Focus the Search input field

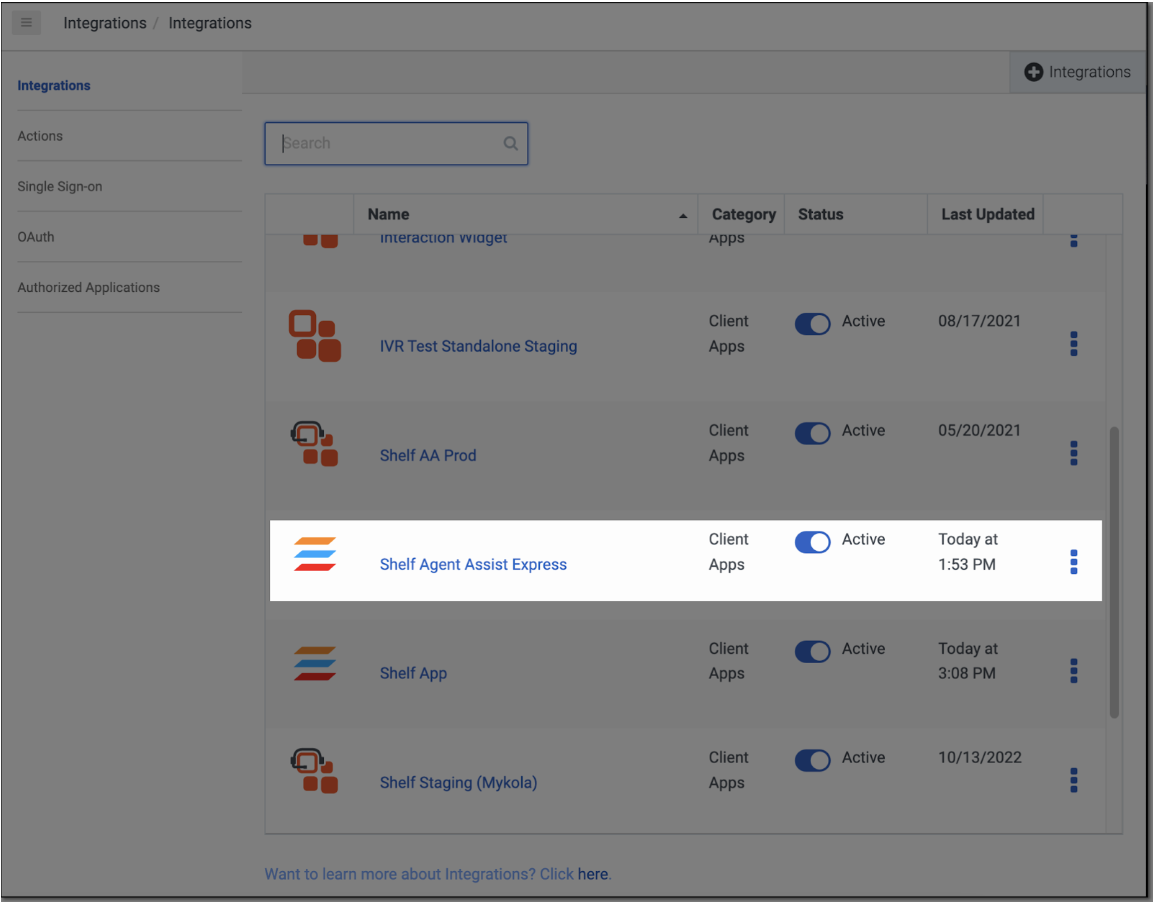click(396, 143)
